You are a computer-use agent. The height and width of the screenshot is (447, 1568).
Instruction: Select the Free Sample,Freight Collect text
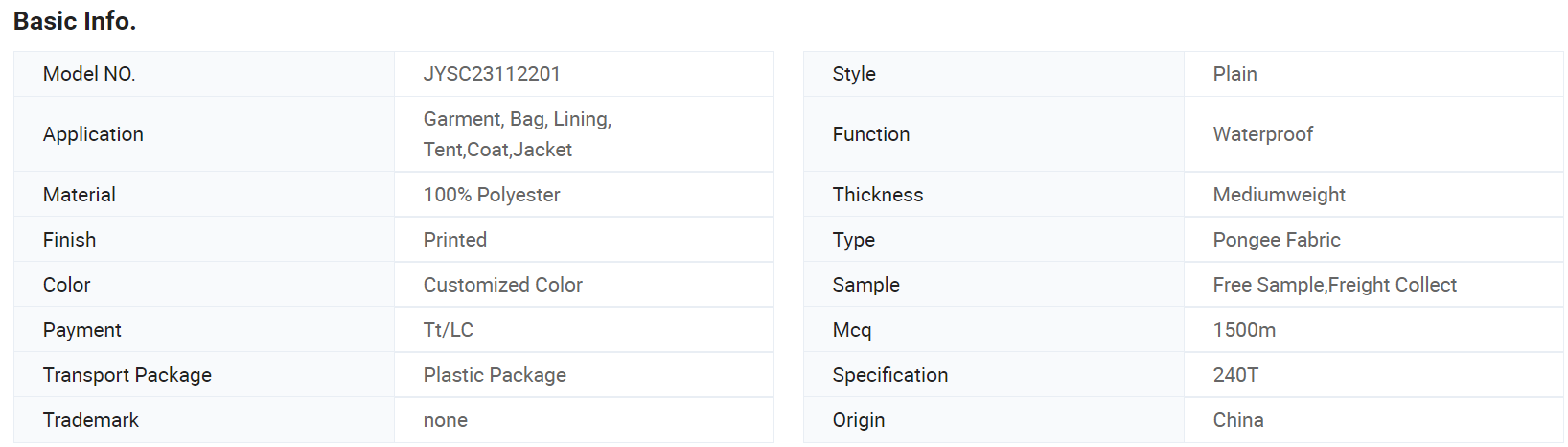pyautogui.click(x=1335, y=285)
